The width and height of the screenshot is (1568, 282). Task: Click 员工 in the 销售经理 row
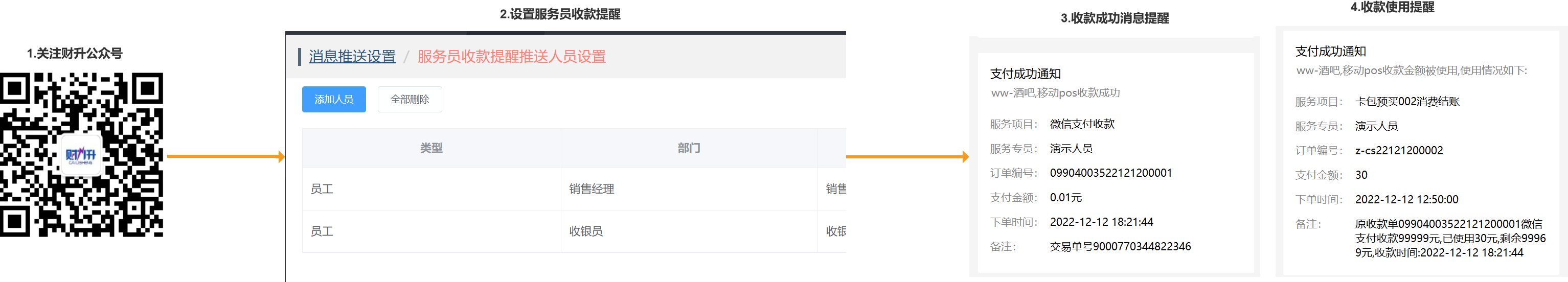[x=322, y=189]
